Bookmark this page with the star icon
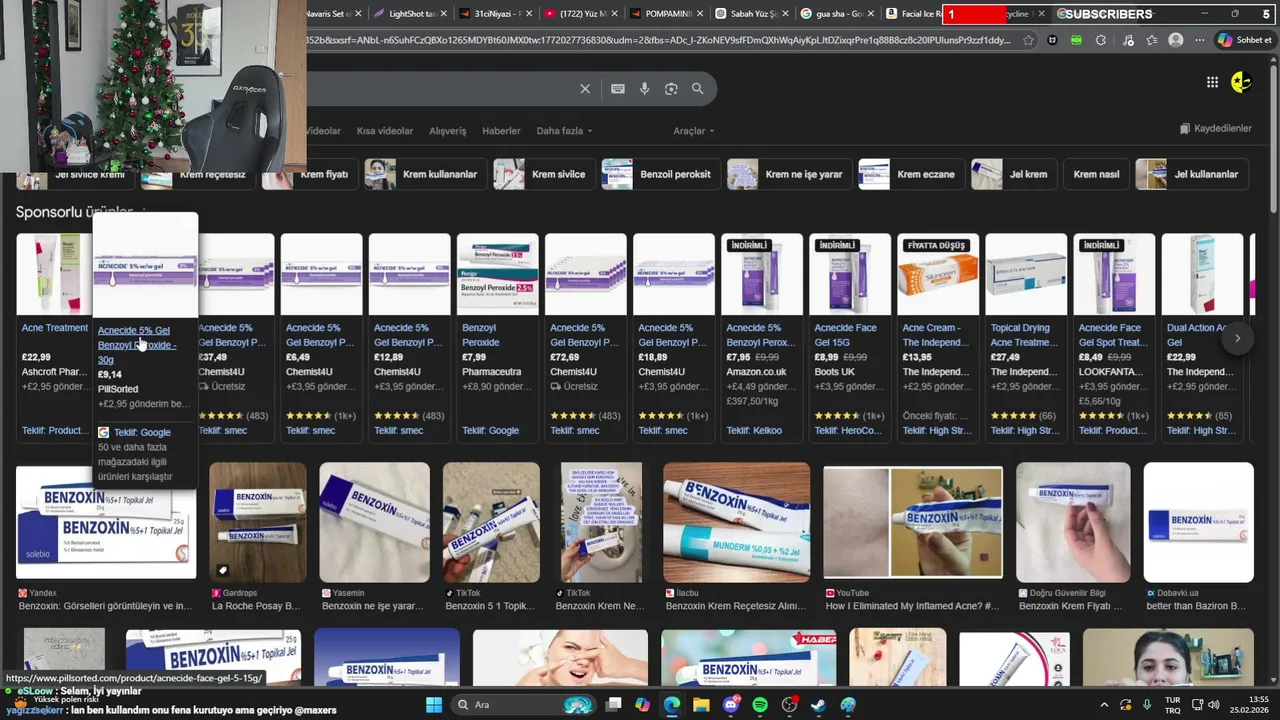 pyautogui.click(x=1028, y=40)
